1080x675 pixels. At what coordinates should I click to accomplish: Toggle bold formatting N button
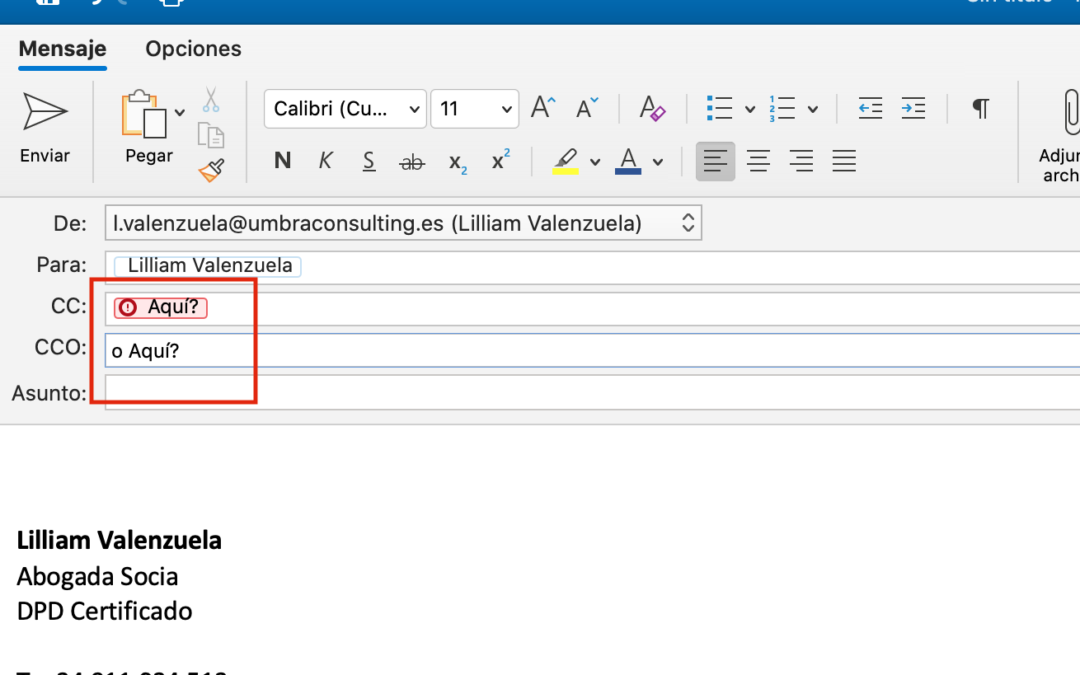tap(282, 161)
